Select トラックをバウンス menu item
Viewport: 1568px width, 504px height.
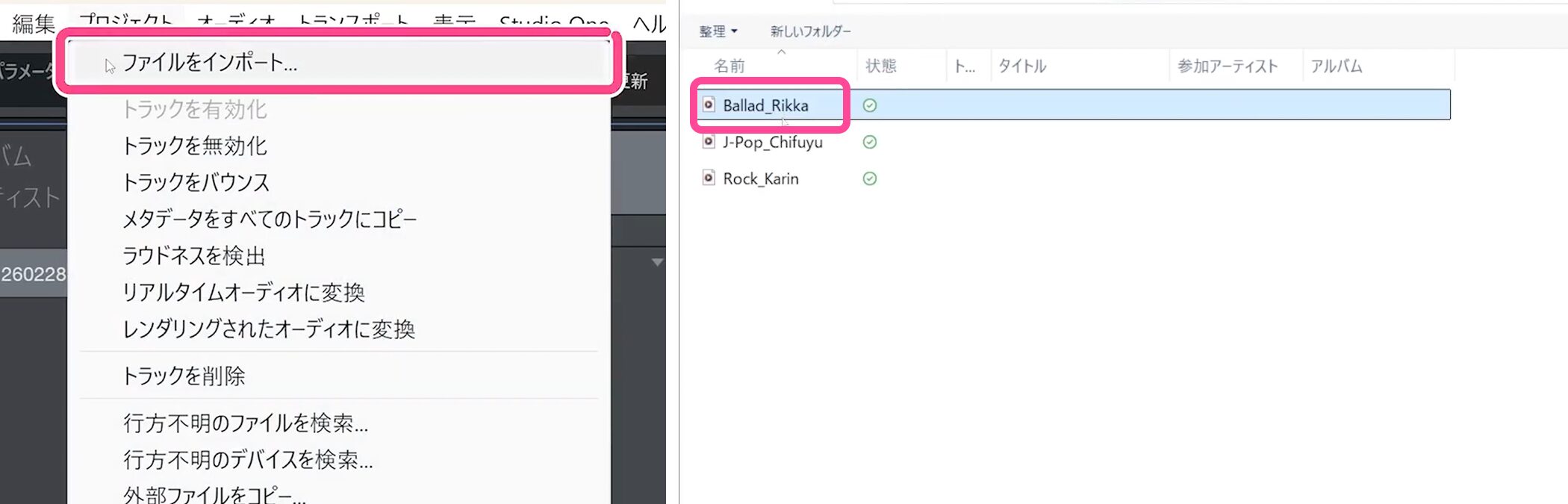pos(196,182)
